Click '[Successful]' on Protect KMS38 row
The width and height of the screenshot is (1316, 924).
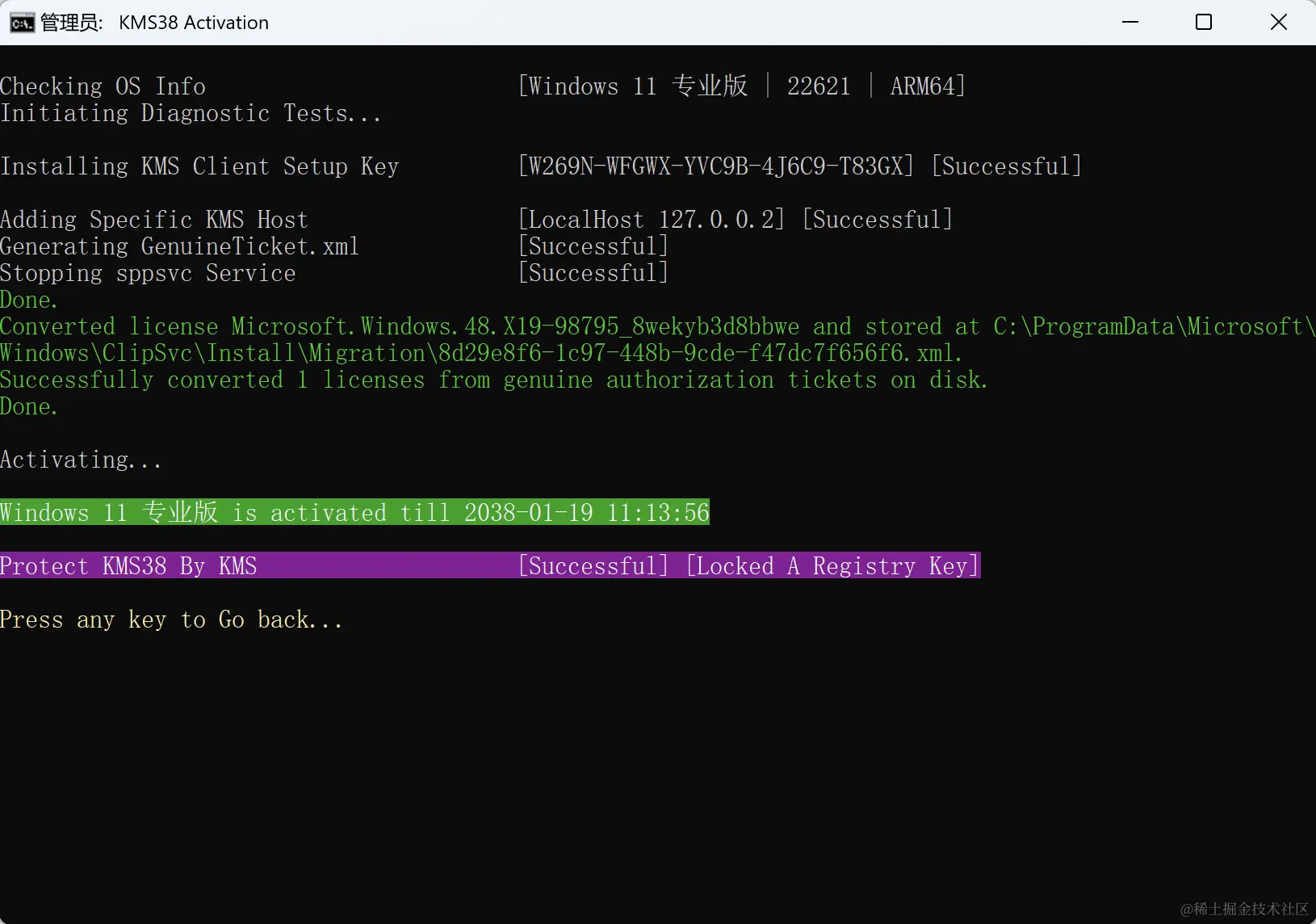click(593, 565)
